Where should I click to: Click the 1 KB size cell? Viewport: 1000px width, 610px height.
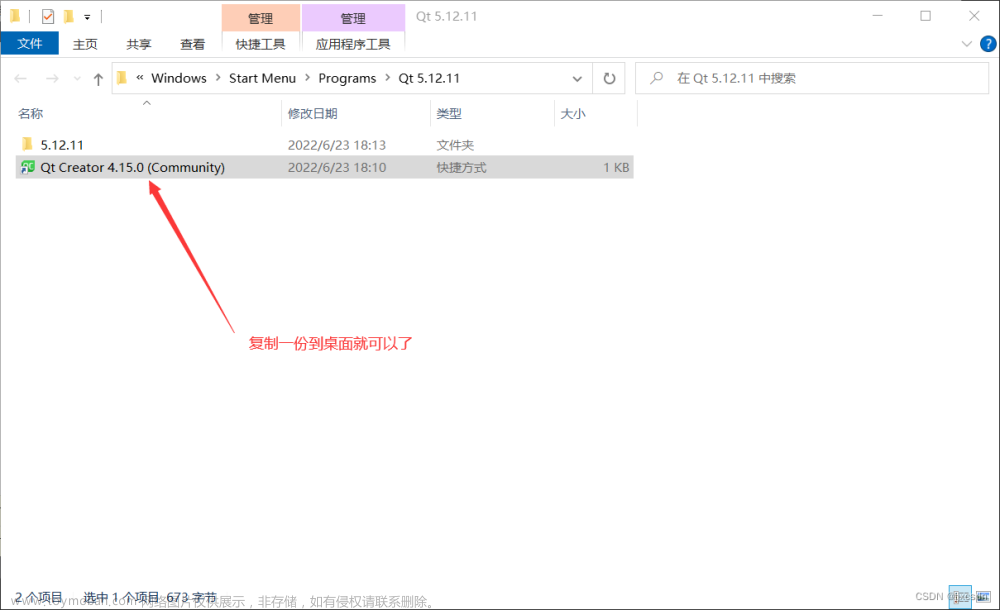point(616,167)
